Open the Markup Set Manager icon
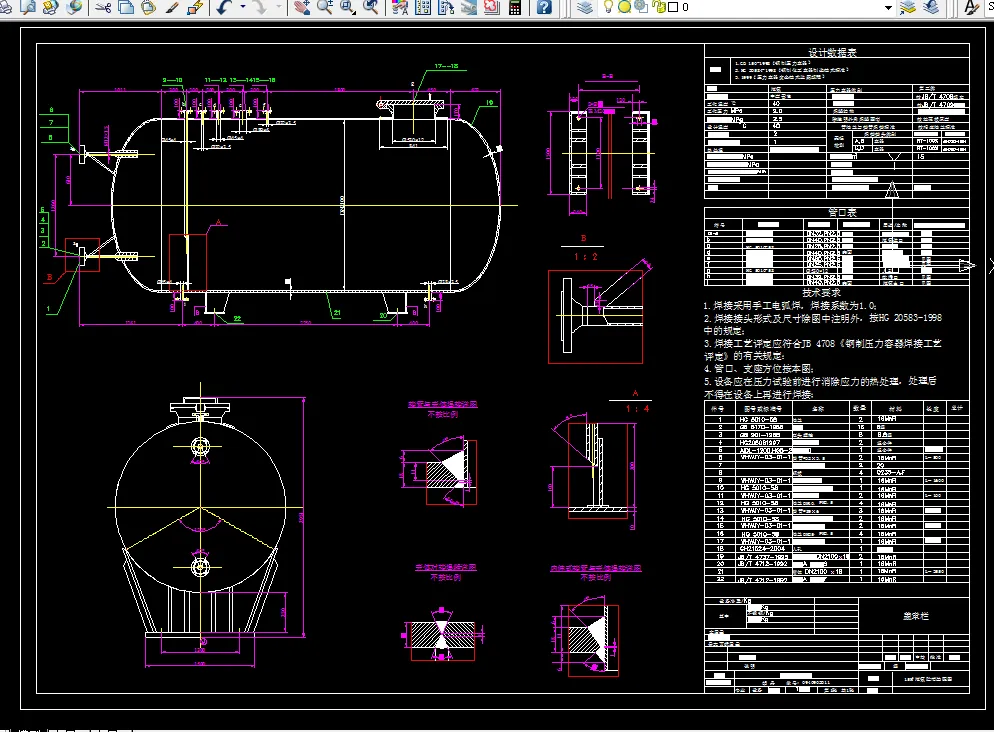Screen dimensions: 994x732 click(x=492, y=7)
